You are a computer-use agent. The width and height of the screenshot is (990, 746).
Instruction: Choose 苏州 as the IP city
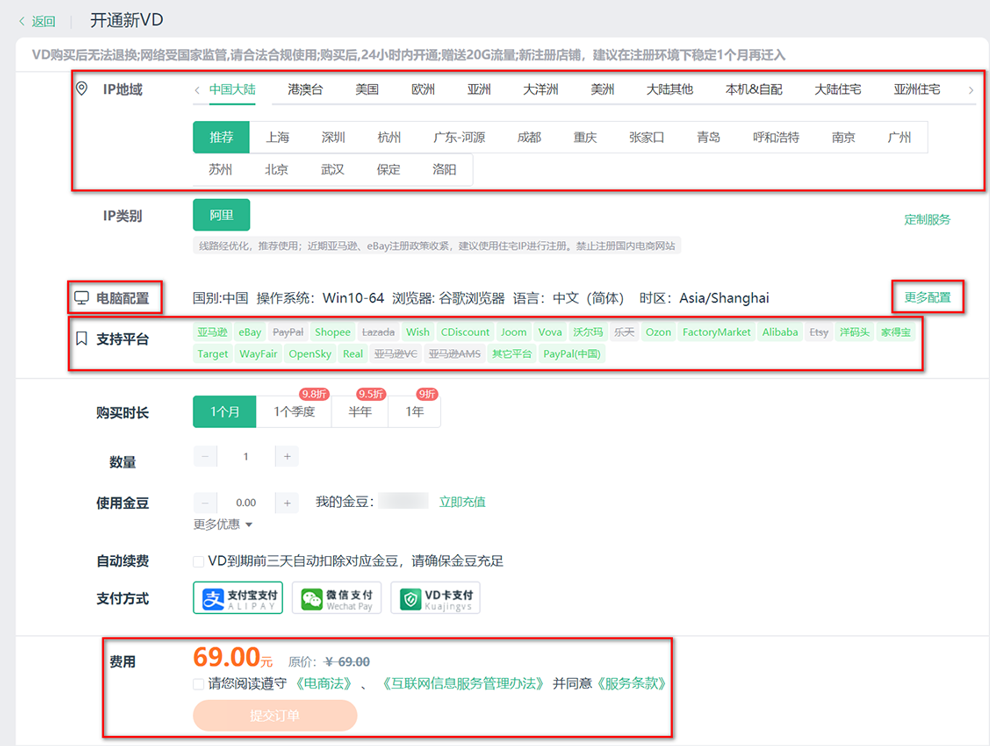click(220, 169)
